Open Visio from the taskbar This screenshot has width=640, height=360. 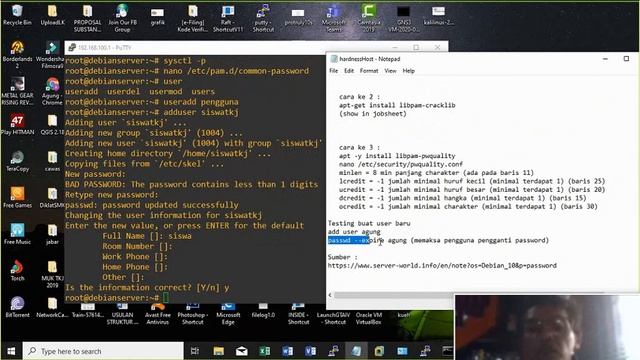pos(310,351)
